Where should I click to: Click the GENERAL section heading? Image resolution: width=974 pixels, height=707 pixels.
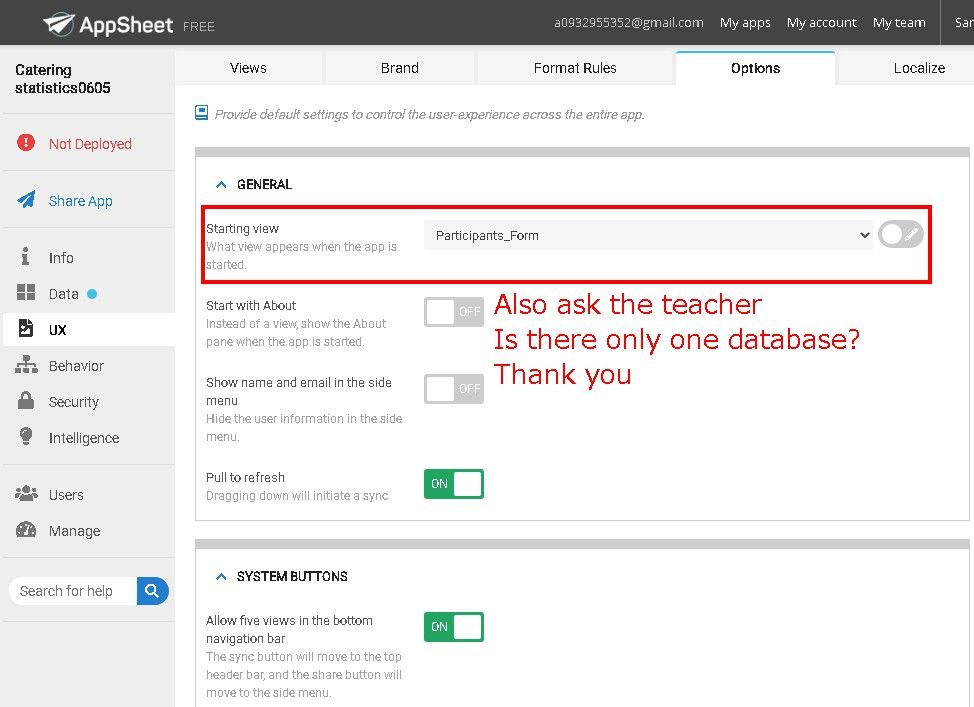tap(264, 185)
